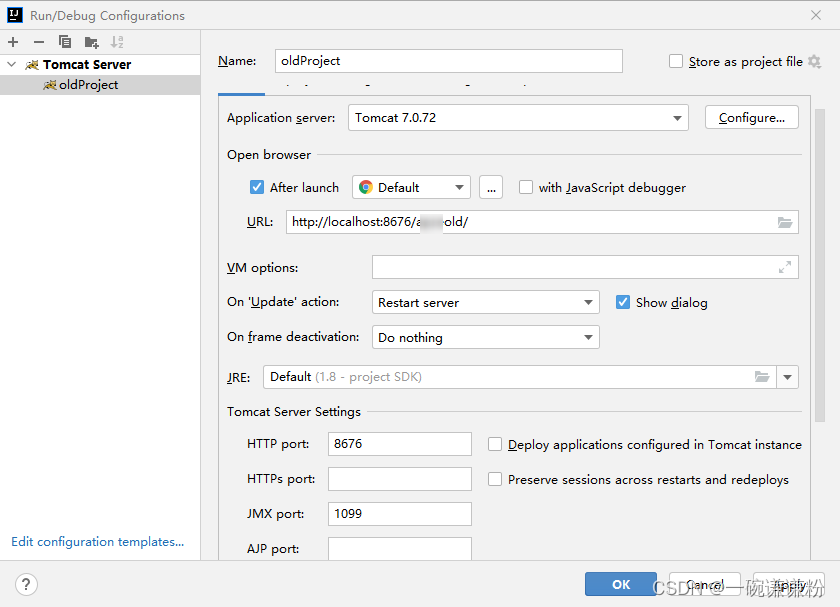Open the On frame deactivation dropdown
This screenshot has height=607, width=840.
click(x=485, y=338)
